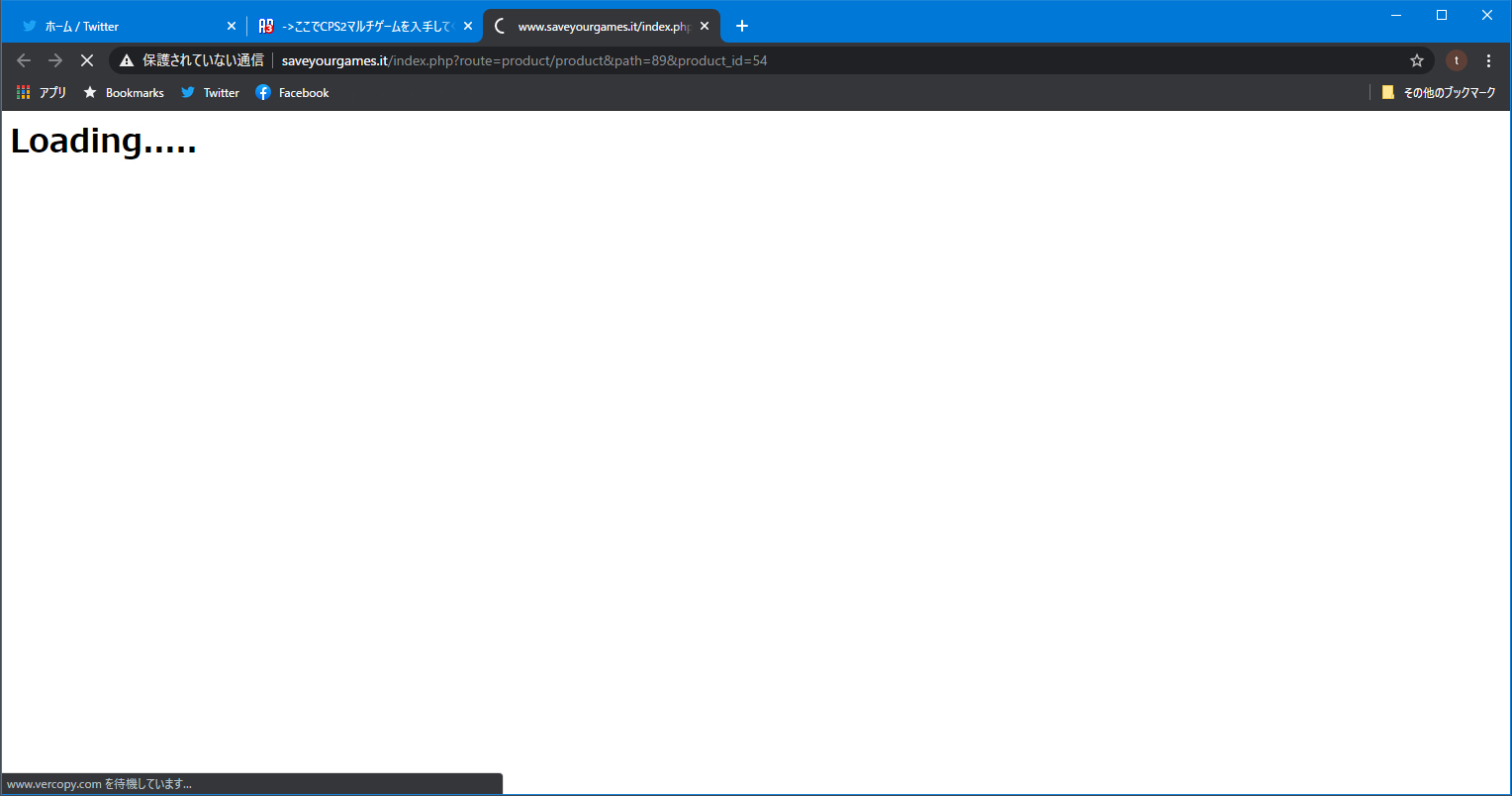Click the saveyourgames.it URL in address bar

[524, 60]
